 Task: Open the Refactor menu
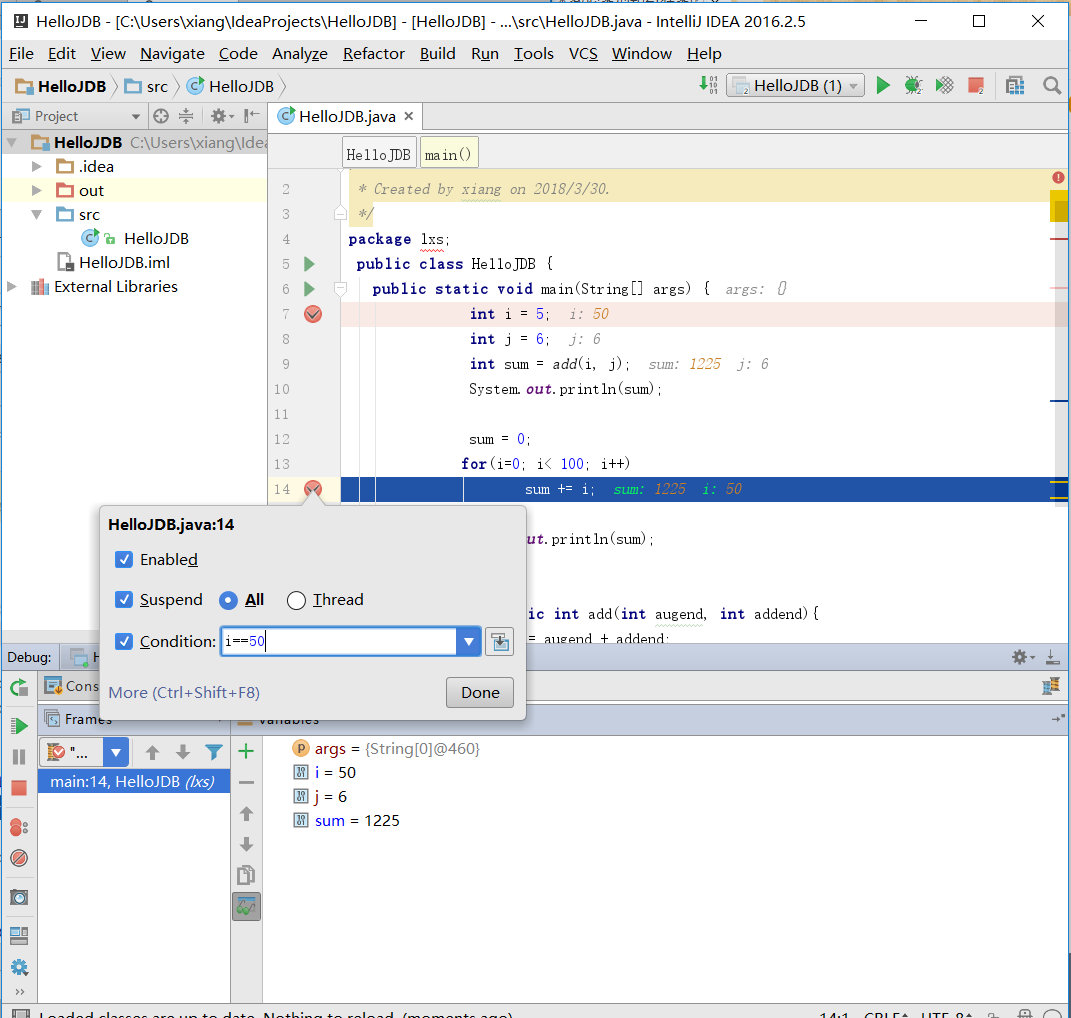click(x=374, y=53)
